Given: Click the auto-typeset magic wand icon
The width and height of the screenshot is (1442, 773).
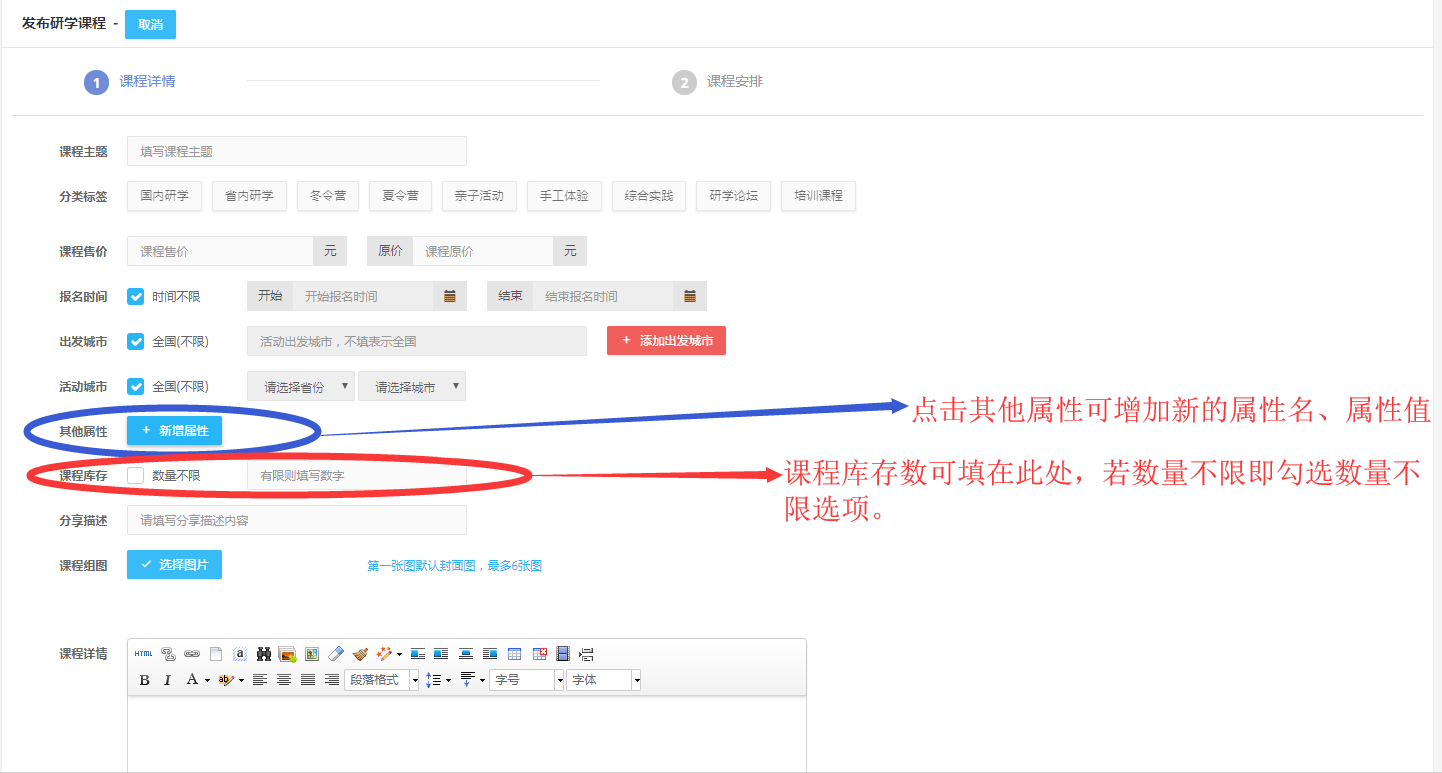Looking at the screenshot, I should pyautogui.click(x=384, y=654).
